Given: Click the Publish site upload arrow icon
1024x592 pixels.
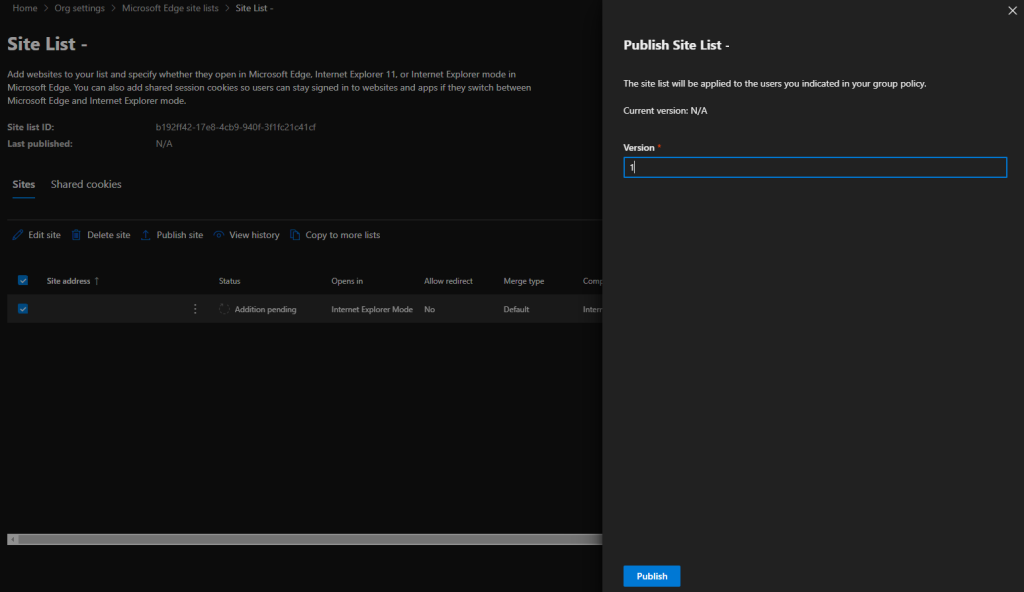Looking at the screenshot, I should click(146, 235).
